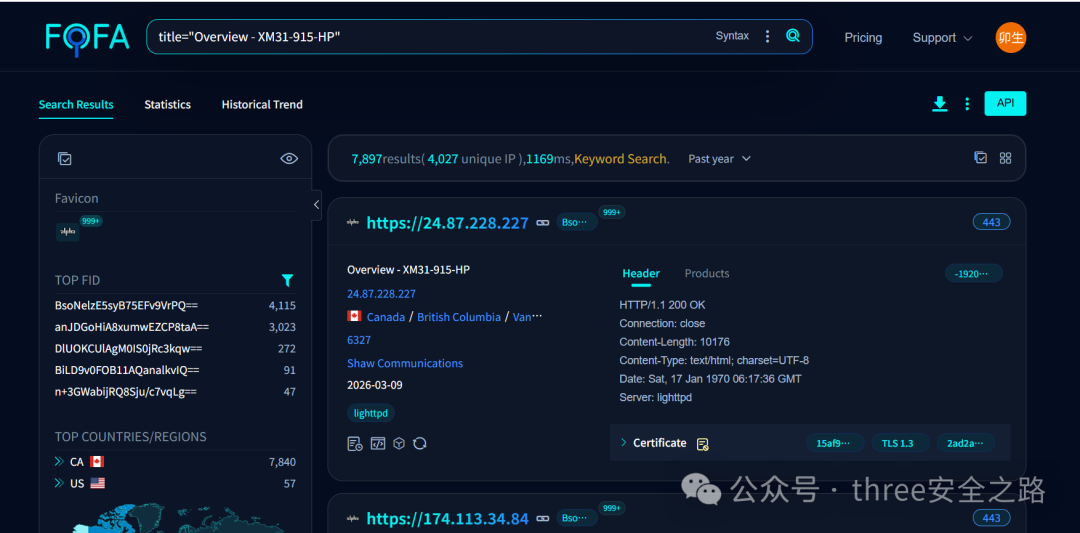Click the refresh icon in result card
The height and width of the screenshot is (533, 1080).
(x=419, y=443)
